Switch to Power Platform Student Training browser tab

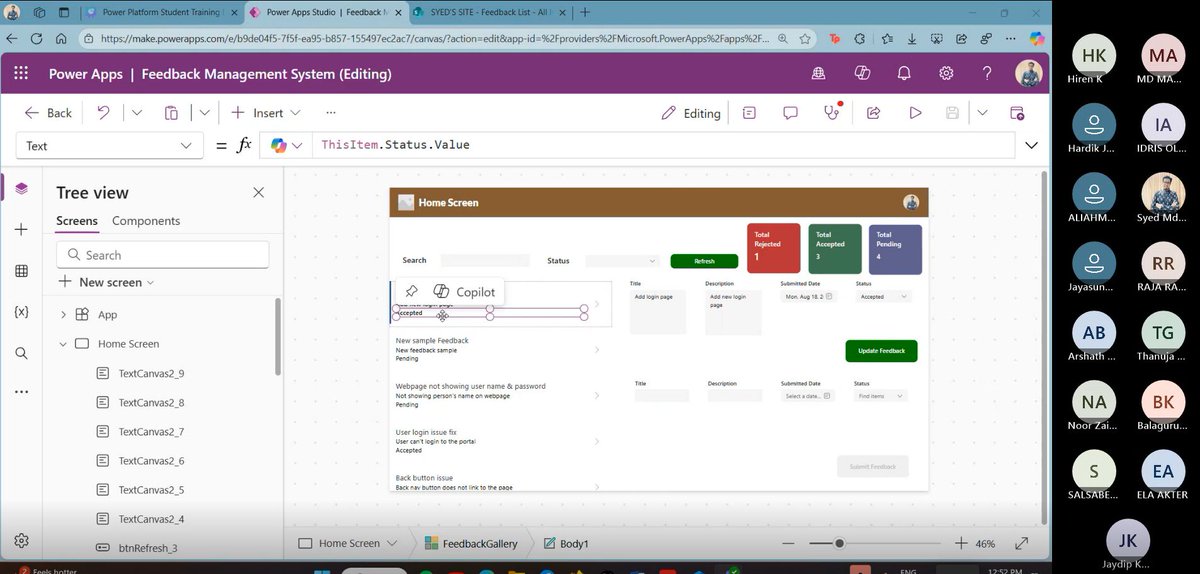160,13
